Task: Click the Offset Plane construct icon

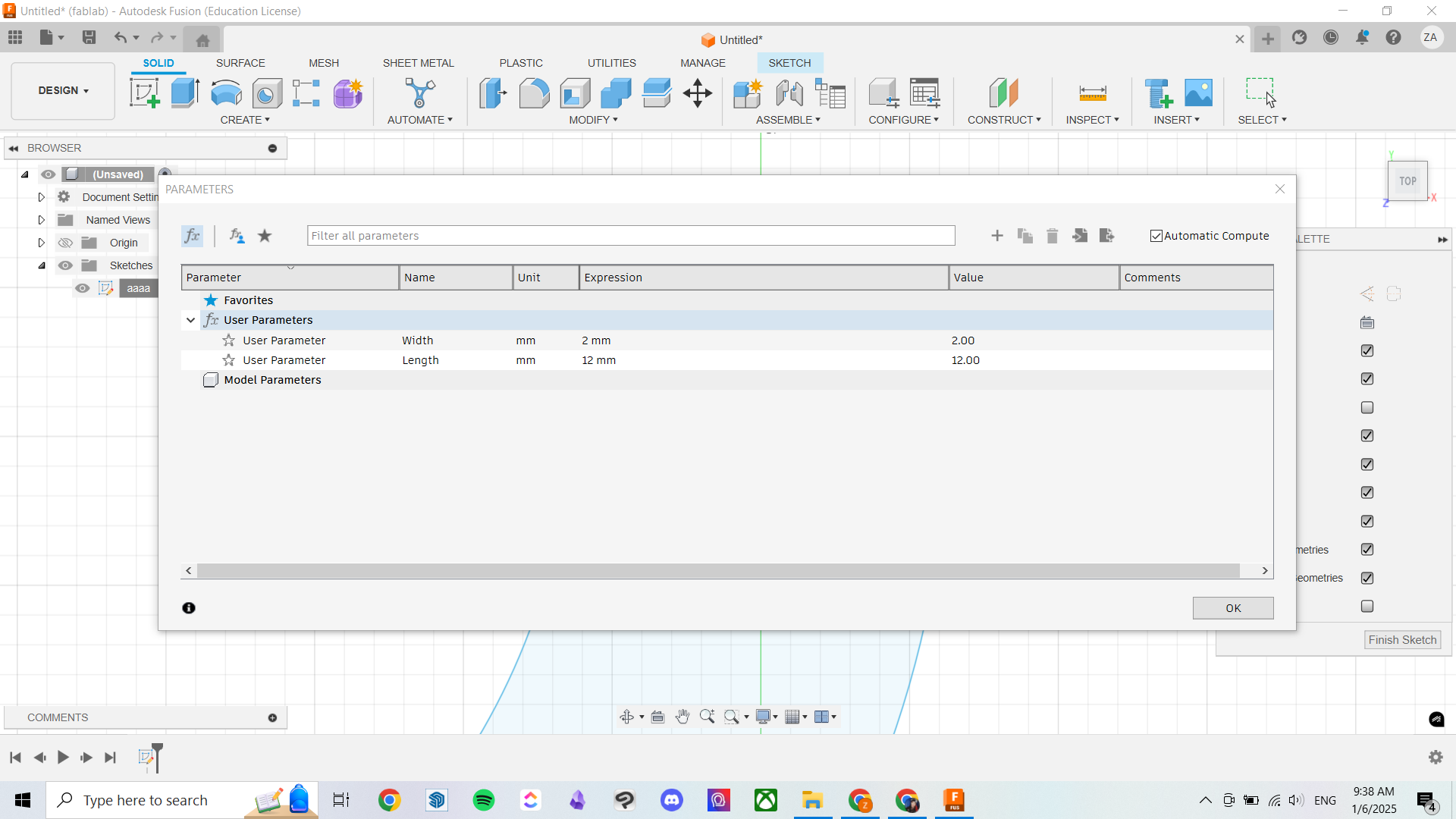Action: [x=1003, y=93]
